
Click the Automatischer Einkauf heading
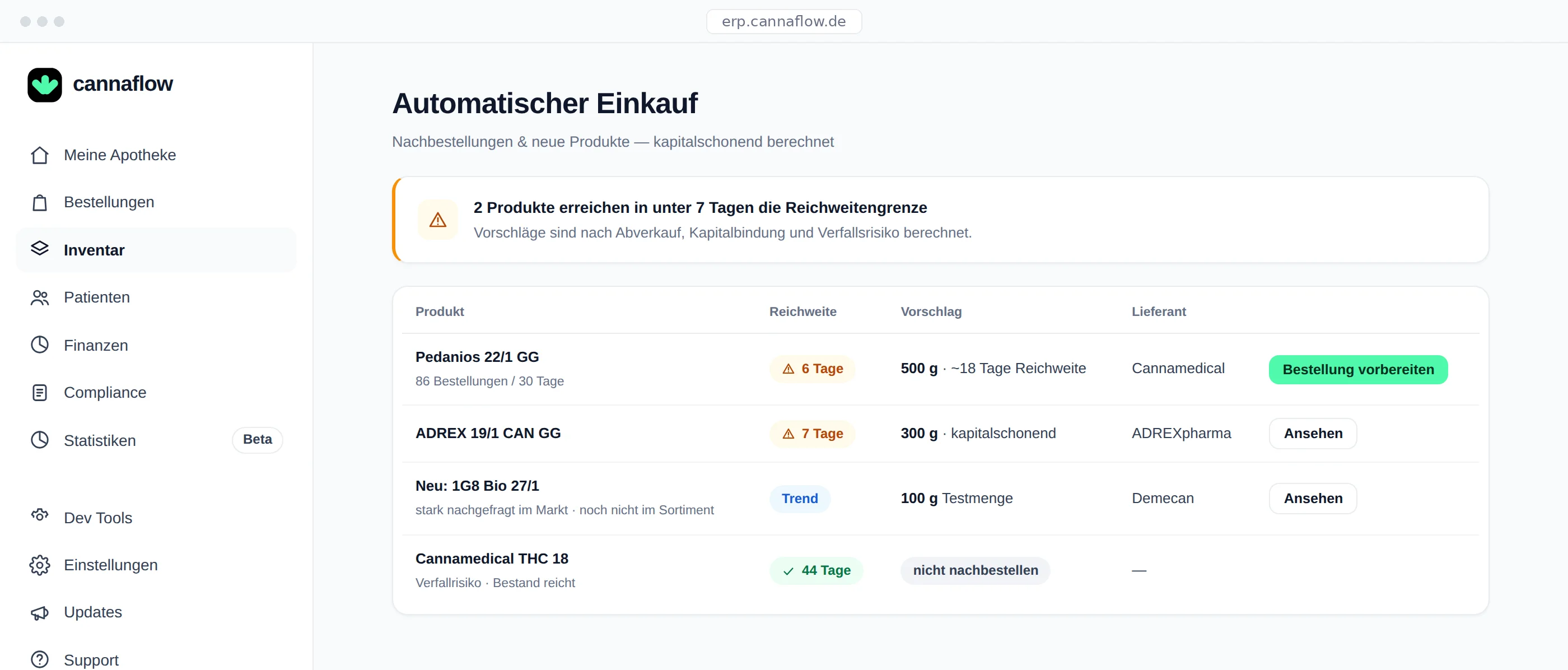545,104
